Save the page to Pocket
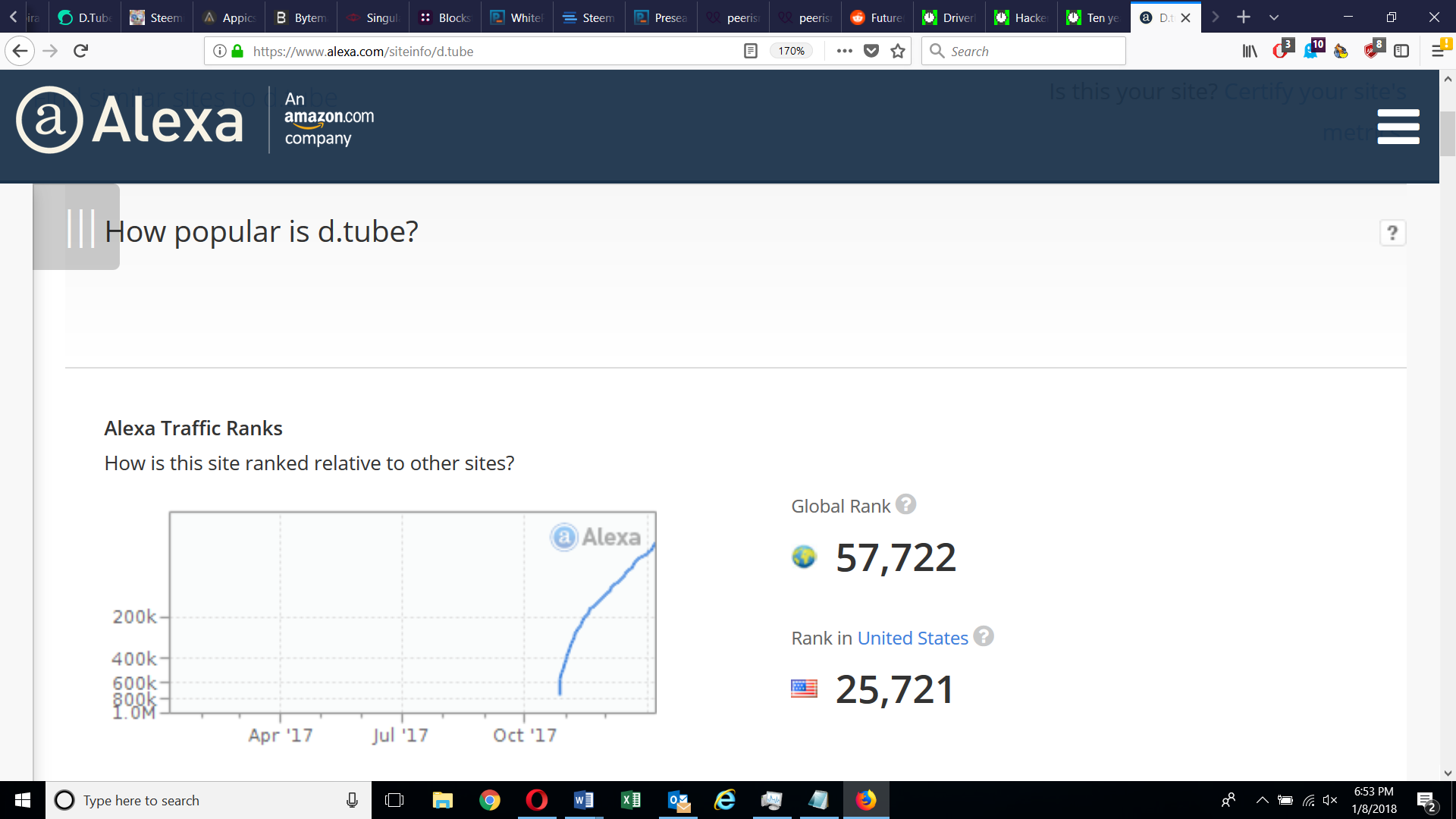Viewport: 1456px width, 819px height. 871,51
